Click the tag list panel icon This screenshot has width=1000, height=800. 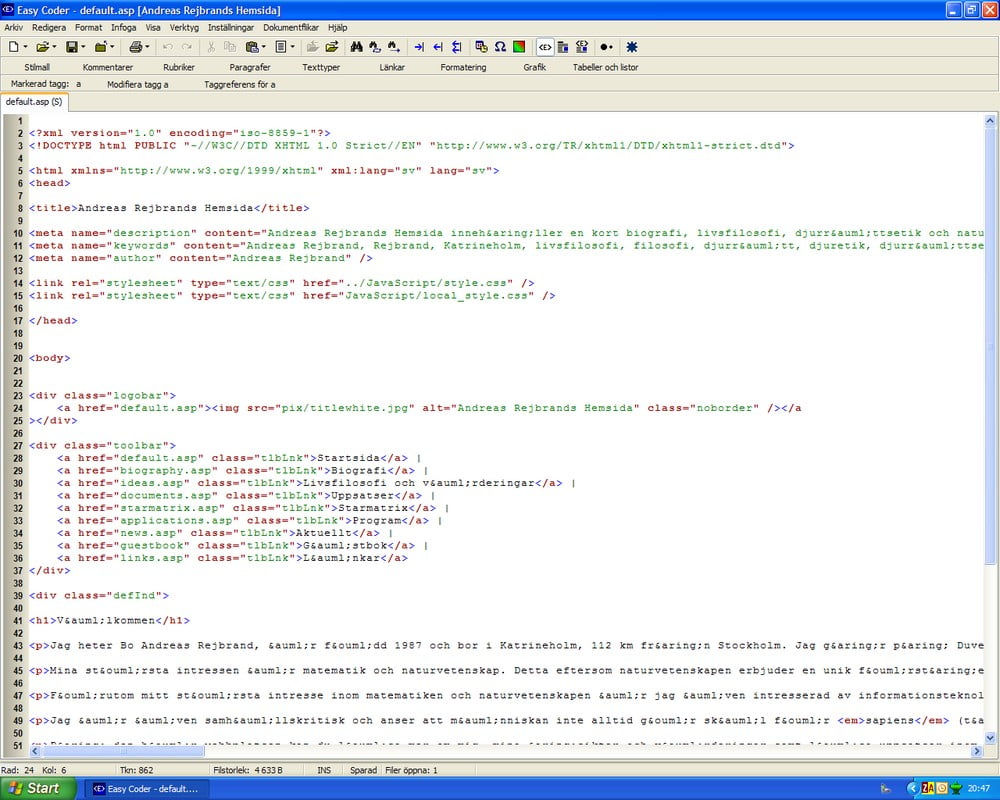tap(563, 47)
